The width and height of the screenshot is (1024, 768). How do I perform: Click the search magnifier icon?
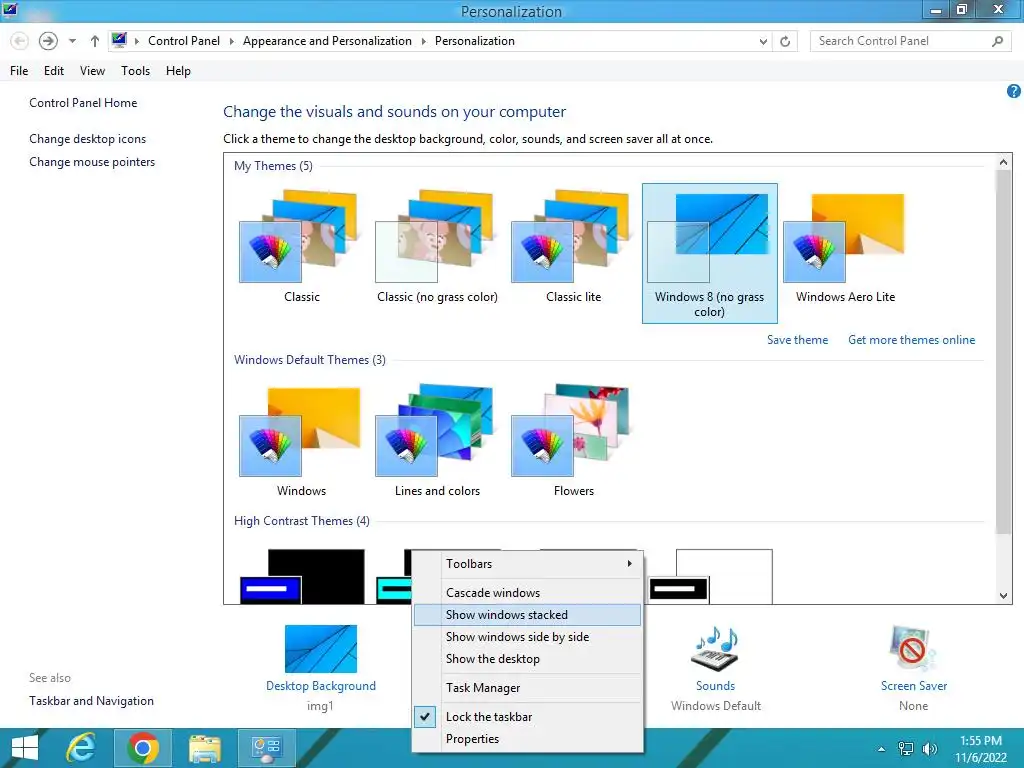click(997, 41)
